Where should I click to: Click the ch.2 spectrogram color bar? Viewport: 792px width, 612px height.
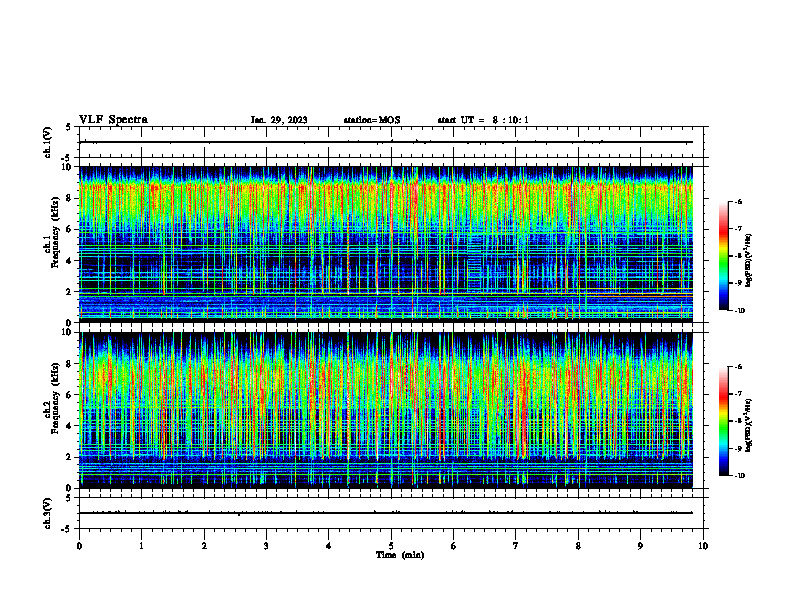coord(723,421)
